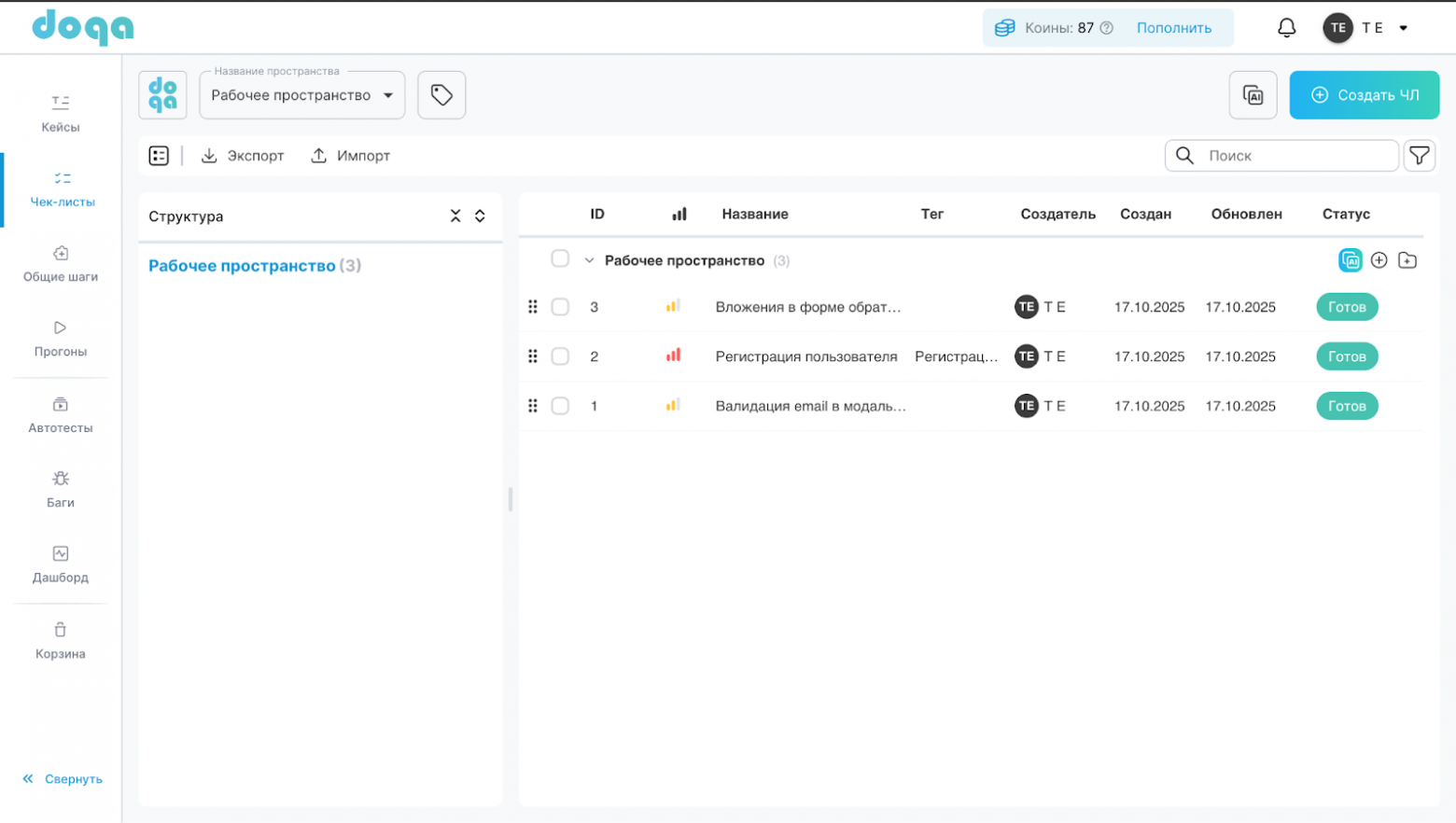Collapse all structure tree items icon
1456x823 pixels.
click(x=455, y=216)
